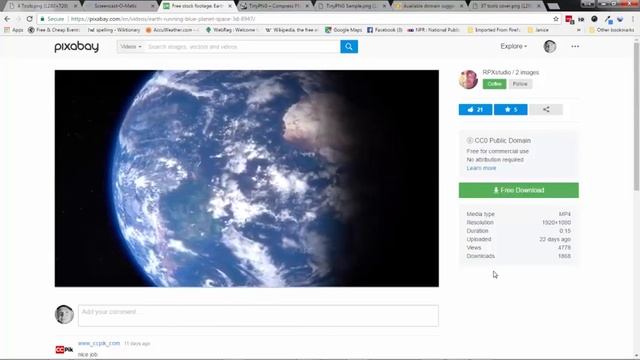Click the commenter avatar beside the comment box
This screenshot has height=360, width=640.
[x=64, y=314]
